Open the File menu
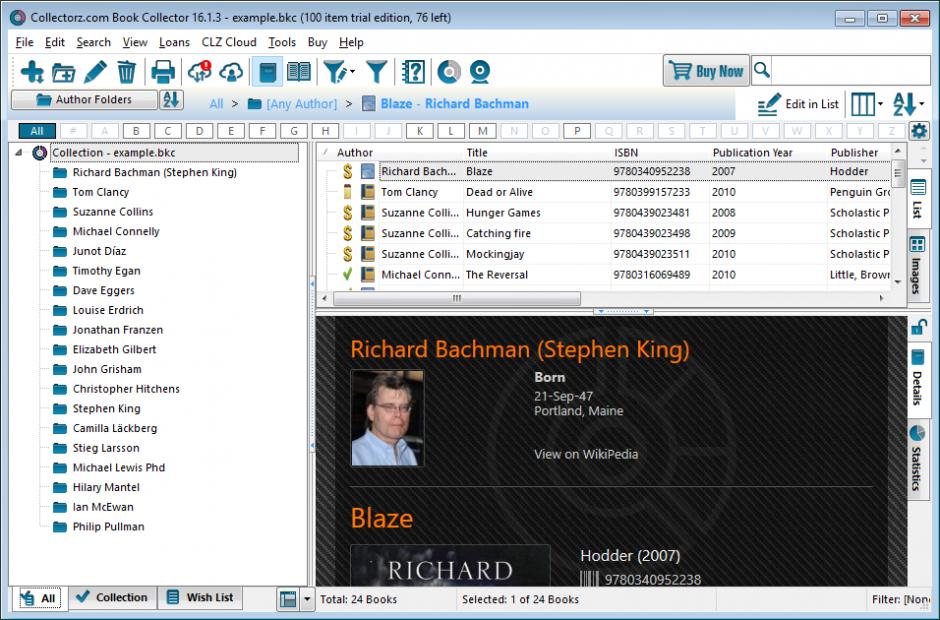The height and width of the screenshot is (620, 940). pyautogui.click(x=25, y=43)
